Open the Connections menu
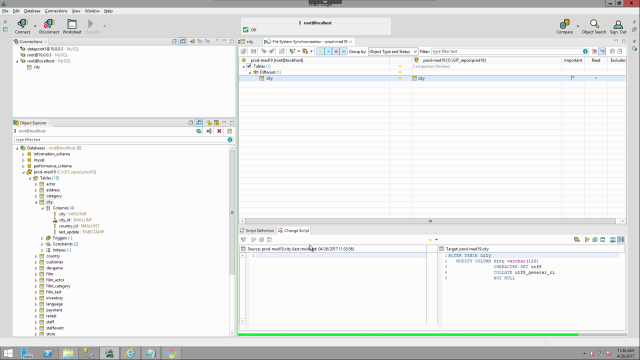Viewport: 640px width, 360px height. pyautogui.click(x=56, y=11)
